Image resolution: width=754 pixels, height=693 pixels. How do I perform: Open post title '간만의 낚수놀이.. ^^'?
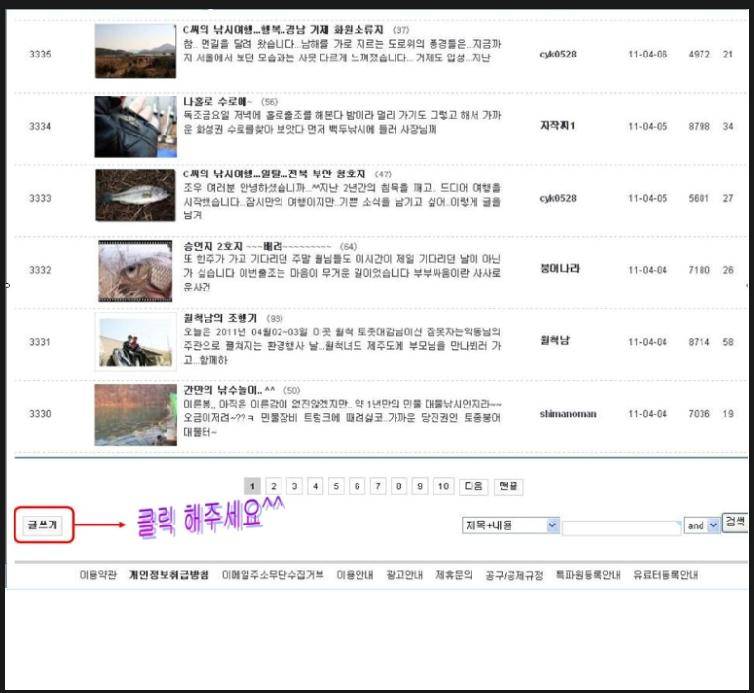[229, 390]
